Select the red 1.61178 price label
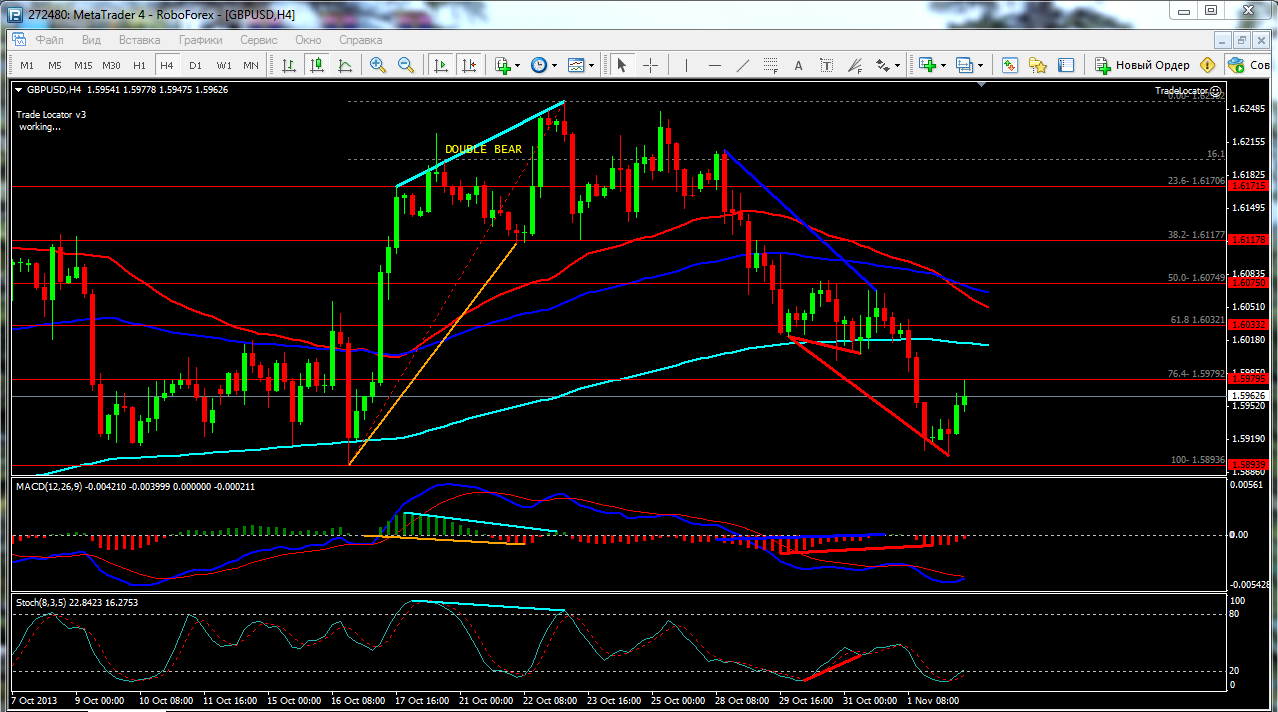Screen dimensions: 1278x712 [x=1248, y=240]
